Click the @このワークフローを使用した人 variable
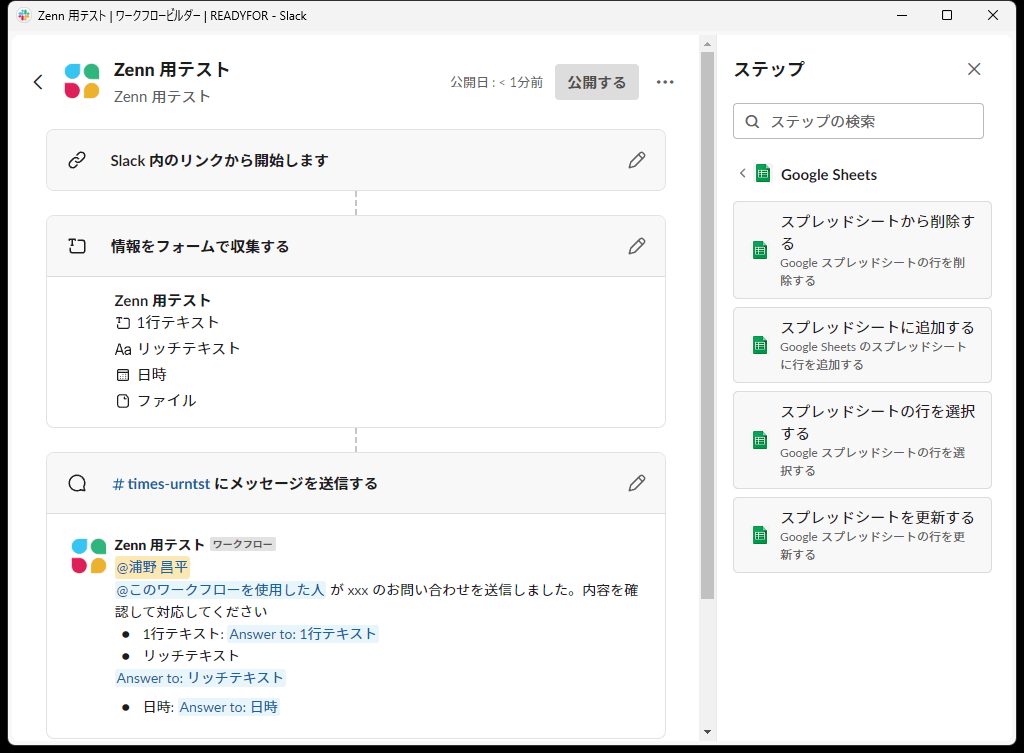Image resolution: width=1024 pixels, height=753 pixels. point(220,590)
